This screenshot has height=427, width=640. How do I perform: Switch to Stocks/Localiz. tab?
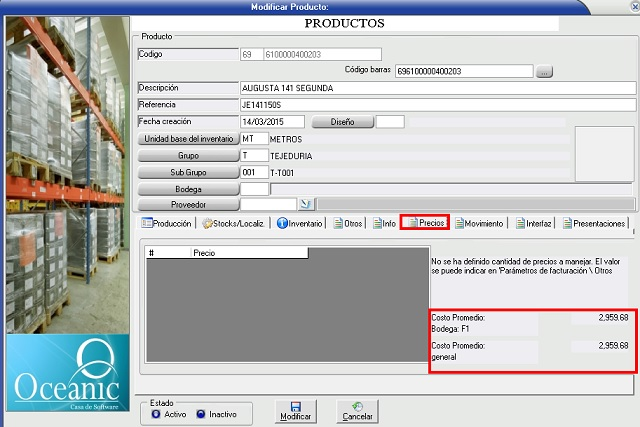pos(234,224)
